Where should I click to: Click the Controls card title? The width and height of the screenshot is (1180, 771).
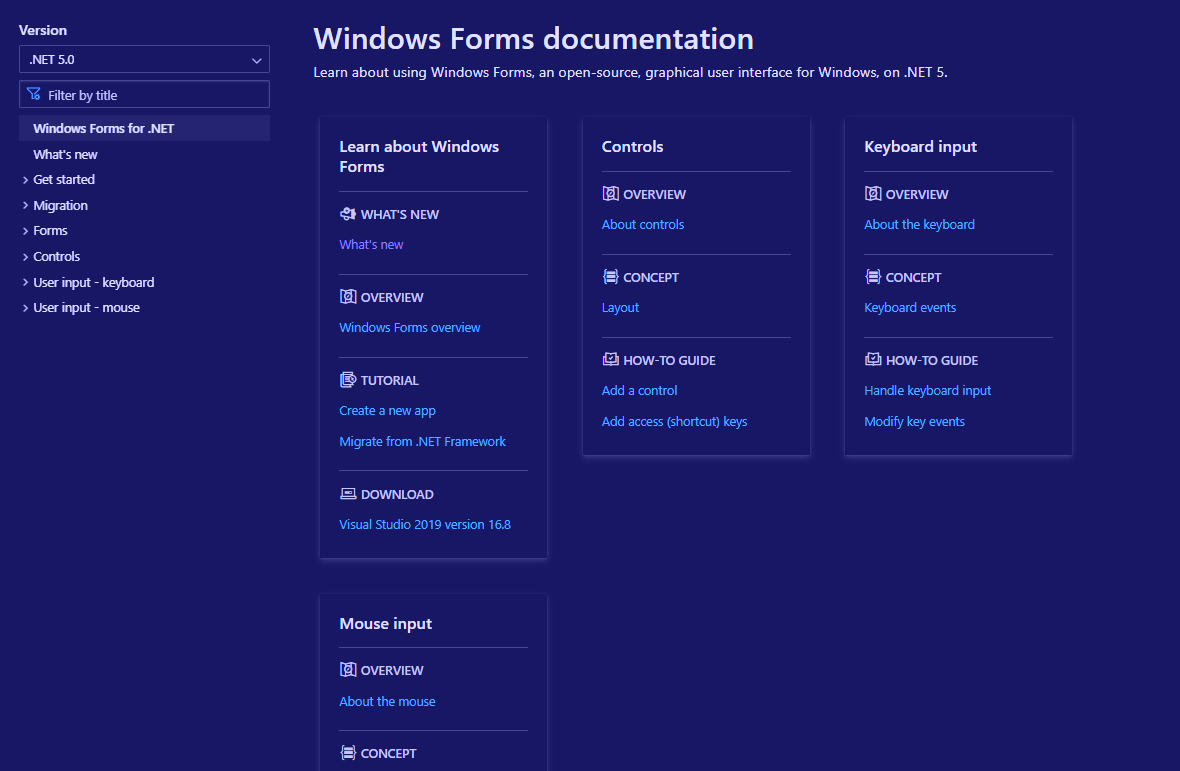(632, 147)
